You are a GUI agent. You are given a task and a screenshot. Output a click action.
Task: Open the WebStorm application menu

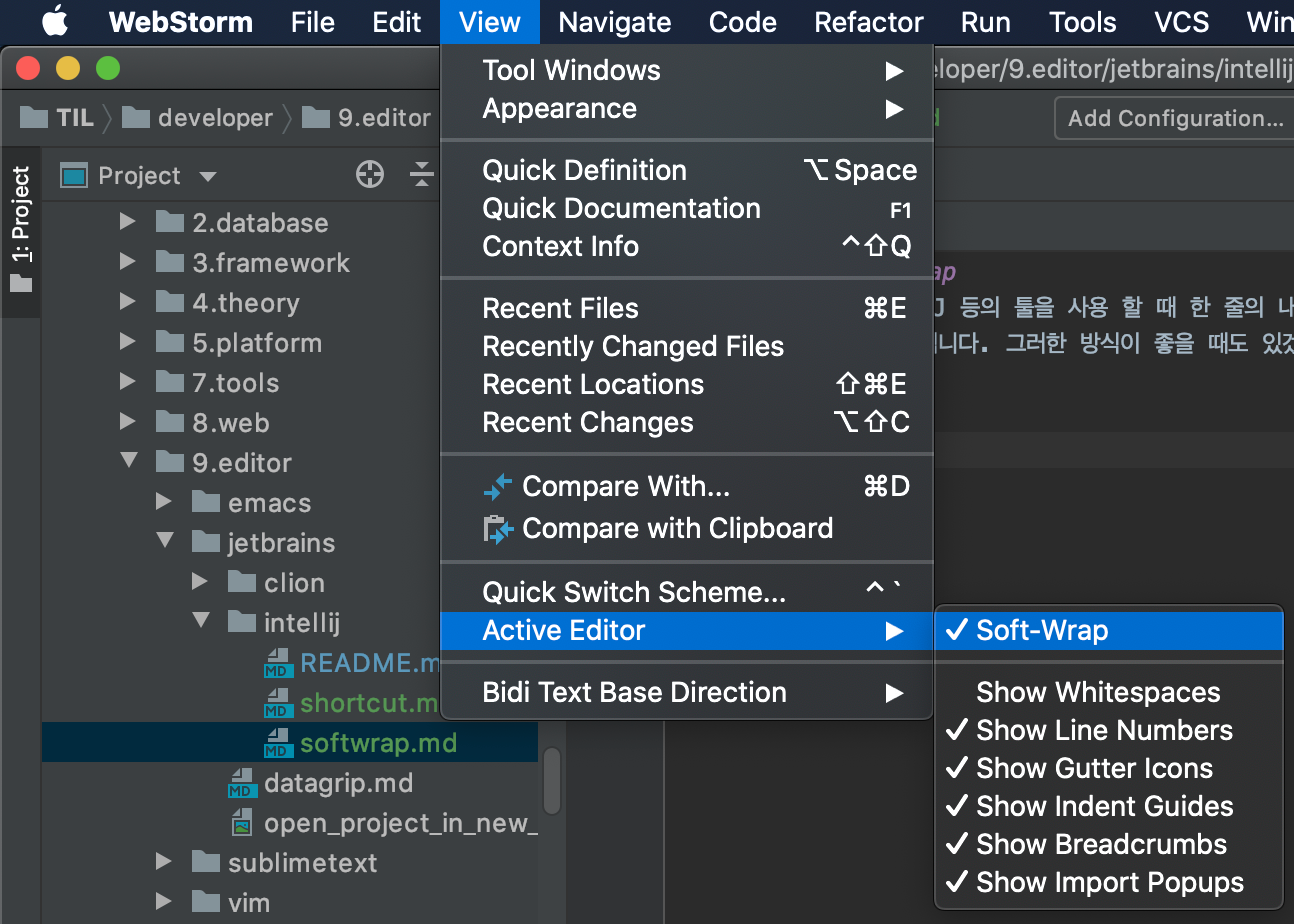181,22
